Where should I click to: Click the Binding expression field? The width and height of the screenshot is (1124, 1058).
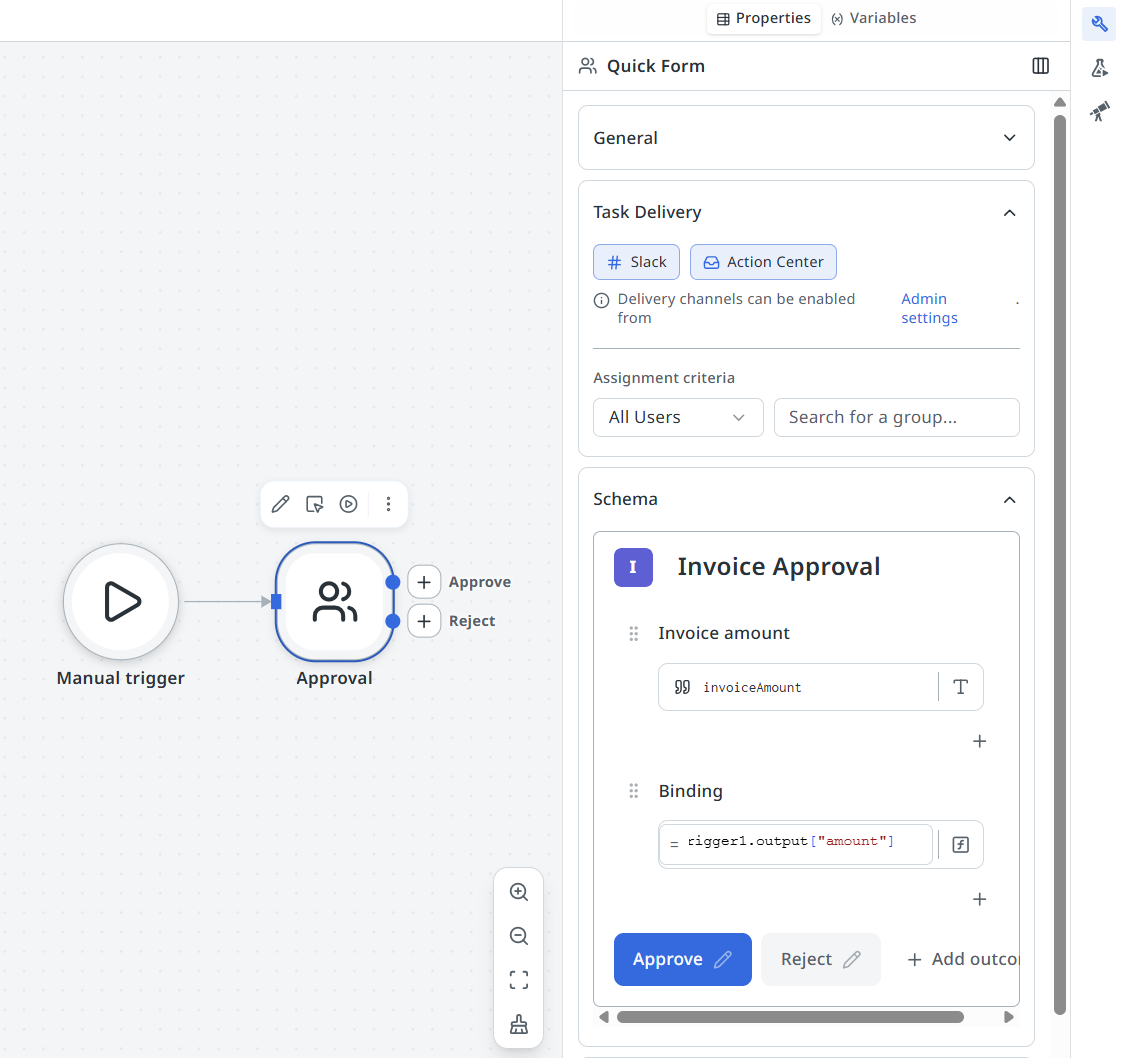click(796, 844)
